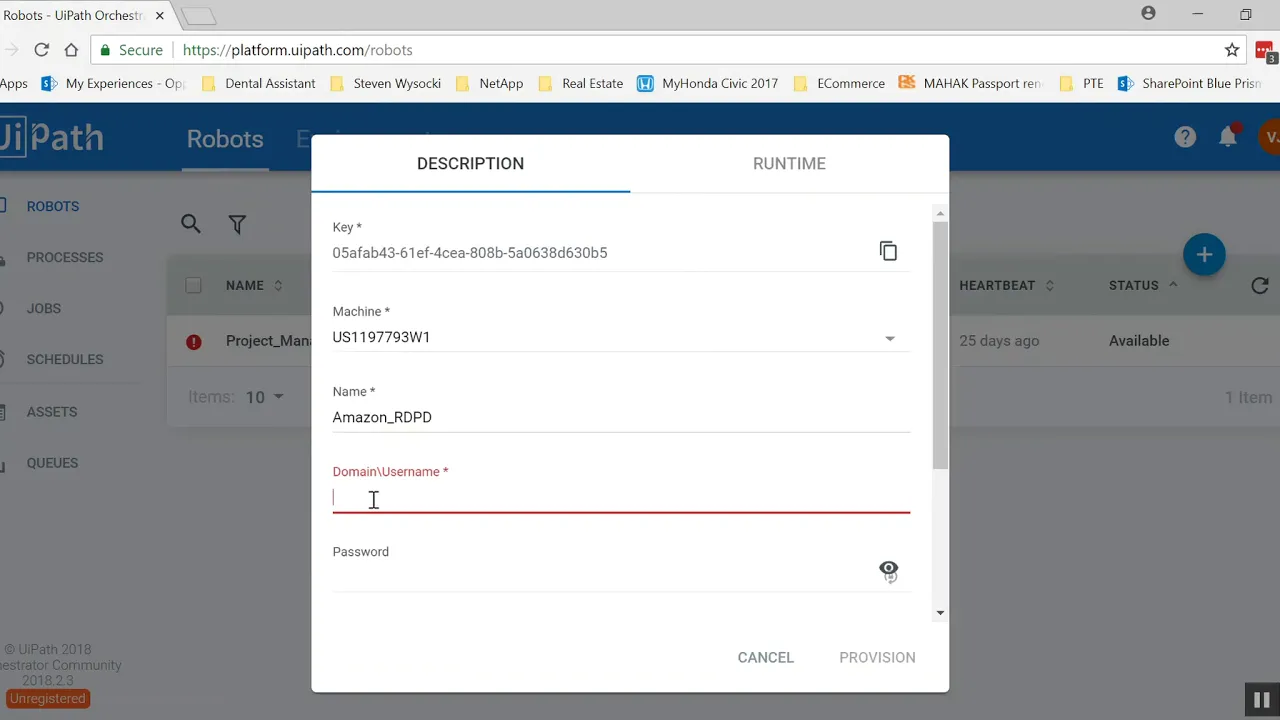Click the browser address bar URL
The image size is (1280, 720).
point(298,50)
